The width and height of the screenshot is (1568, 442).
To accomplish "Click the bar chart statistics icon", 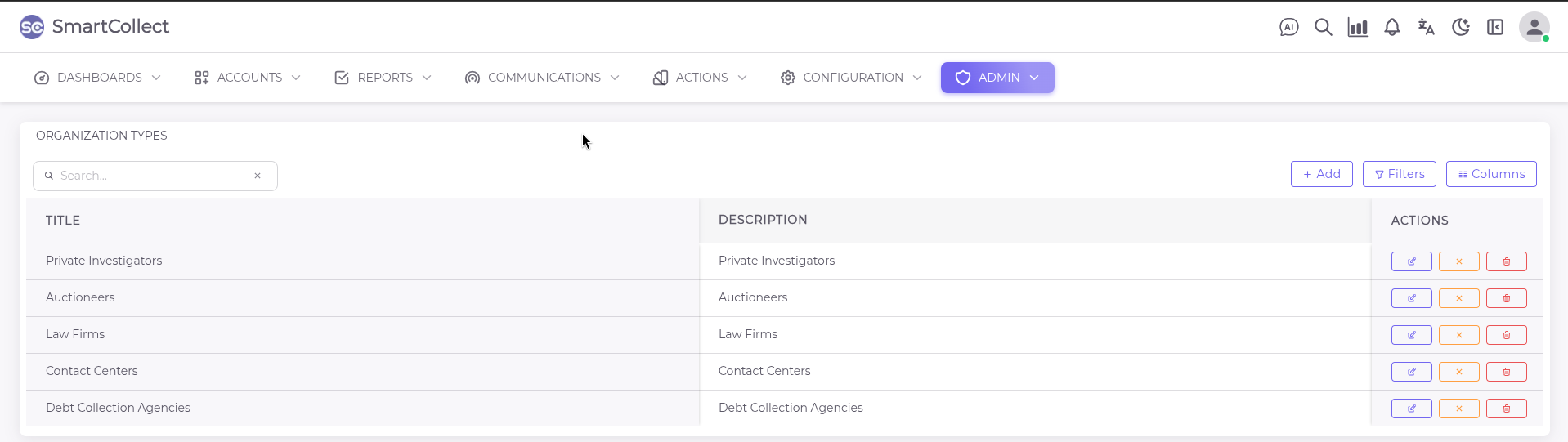I will (x=1357, y=27).
